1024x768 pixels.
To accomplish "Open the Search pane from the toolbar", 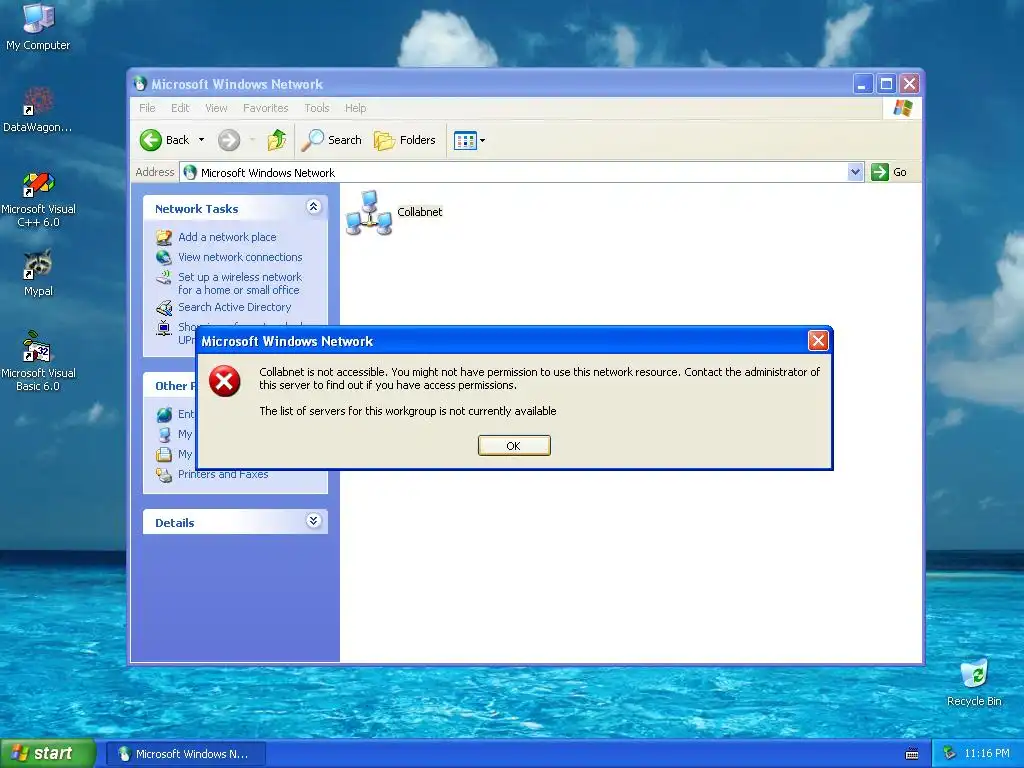I will (332, 140).
